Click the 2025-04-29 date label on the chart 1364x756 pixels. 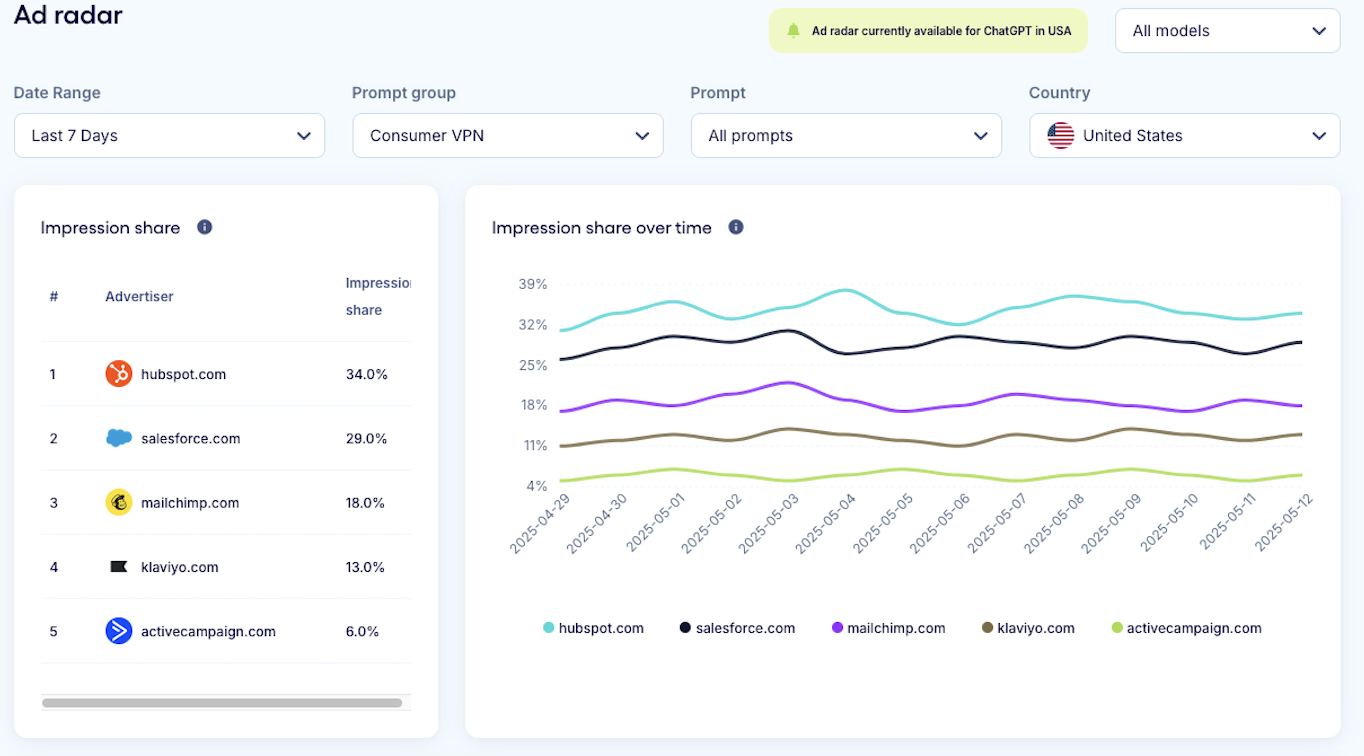tap(540, 523)
